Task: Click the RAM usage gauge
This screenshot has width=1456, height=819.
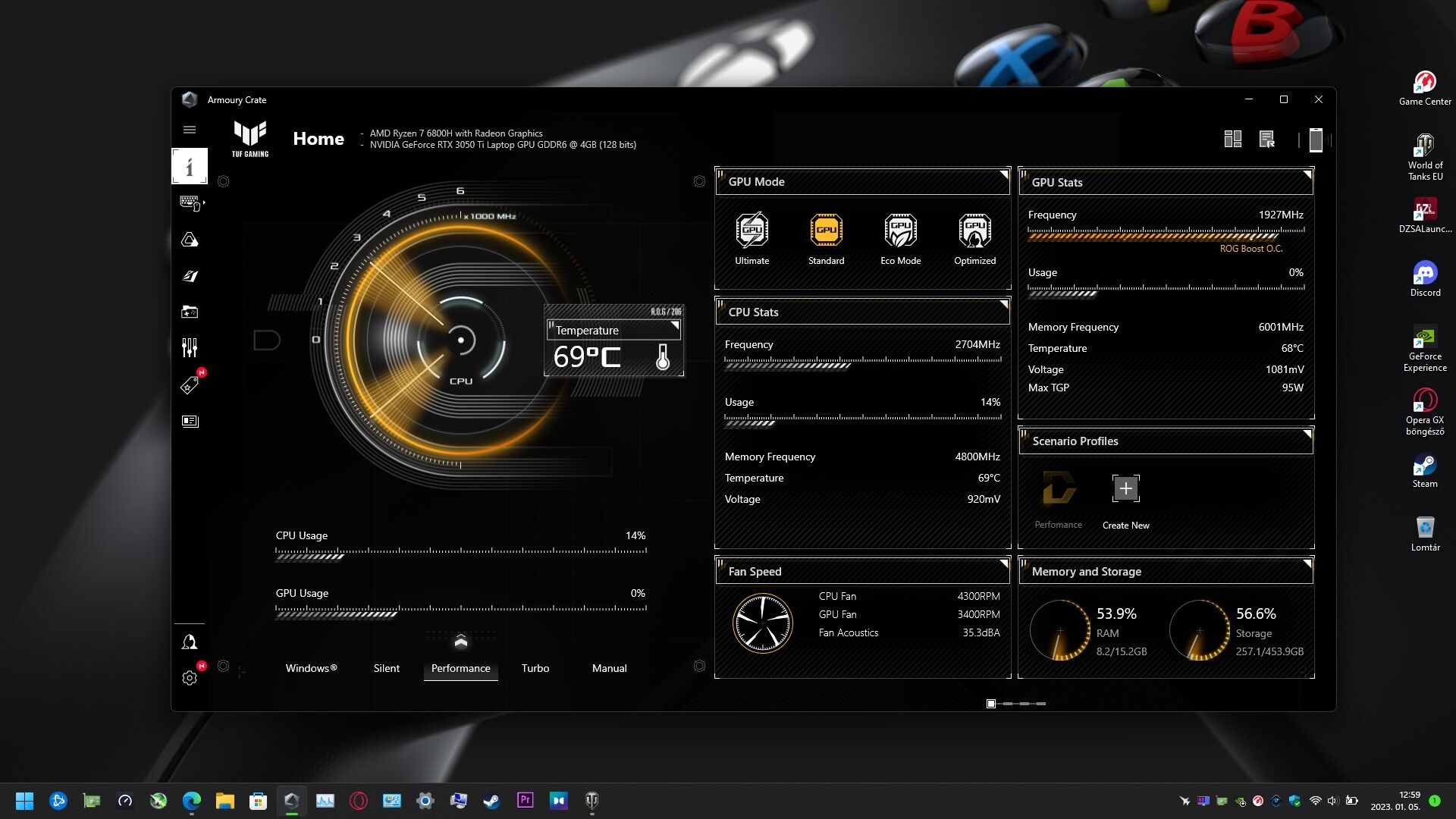Action: tap(1060, 630)
